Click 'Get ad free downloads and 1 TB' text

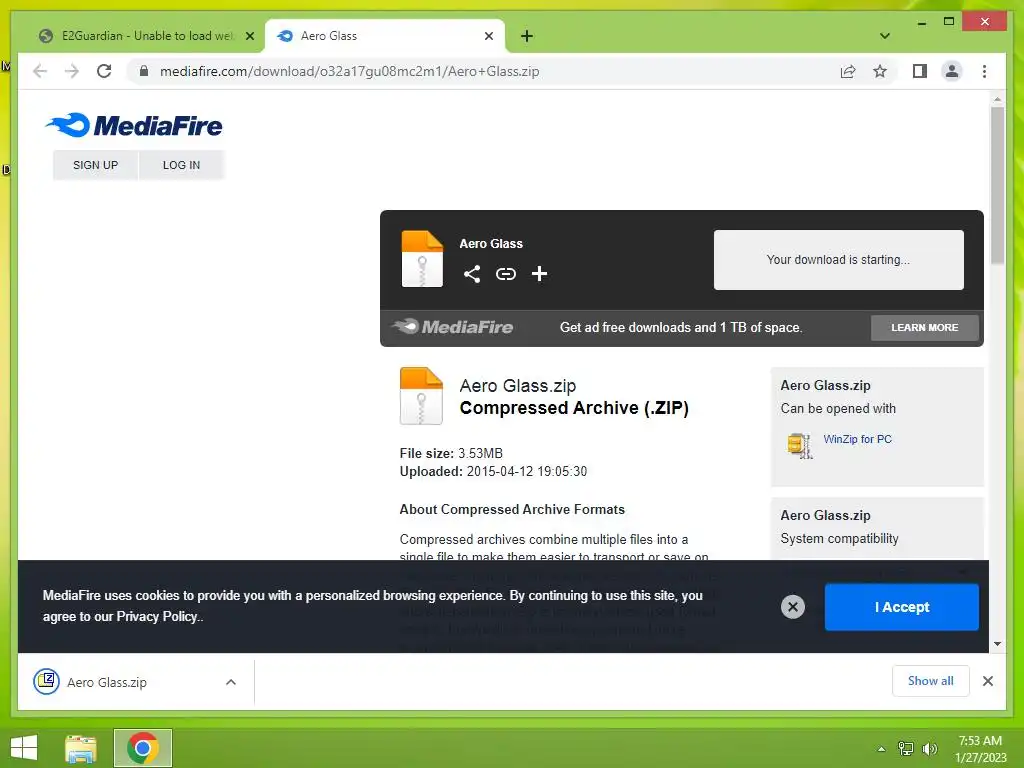[x=680, y=328]
